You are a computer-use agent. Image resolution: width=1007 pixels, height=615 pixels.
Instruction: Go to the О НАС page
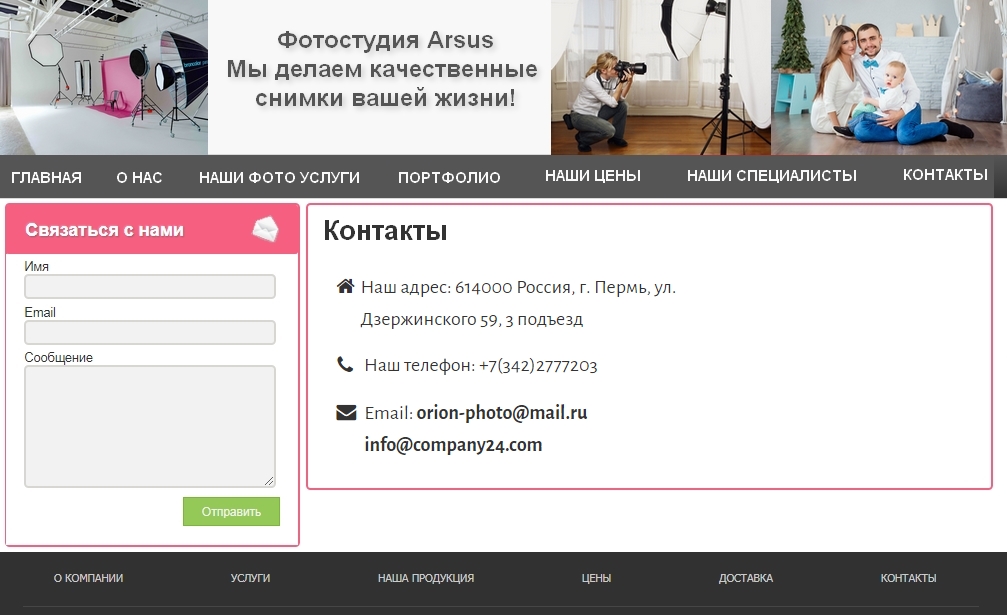coord(139,177)
